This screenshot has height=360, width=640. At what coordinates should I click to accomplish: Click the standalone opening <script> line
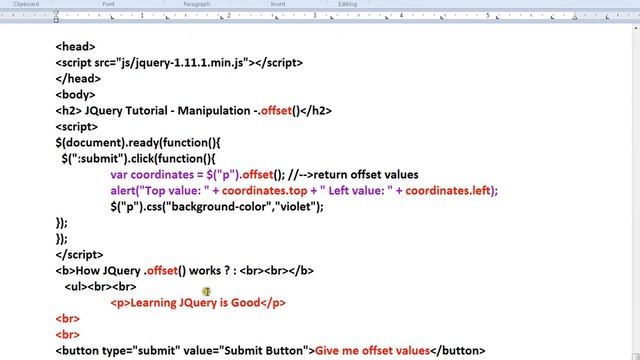tap(77, 127)
